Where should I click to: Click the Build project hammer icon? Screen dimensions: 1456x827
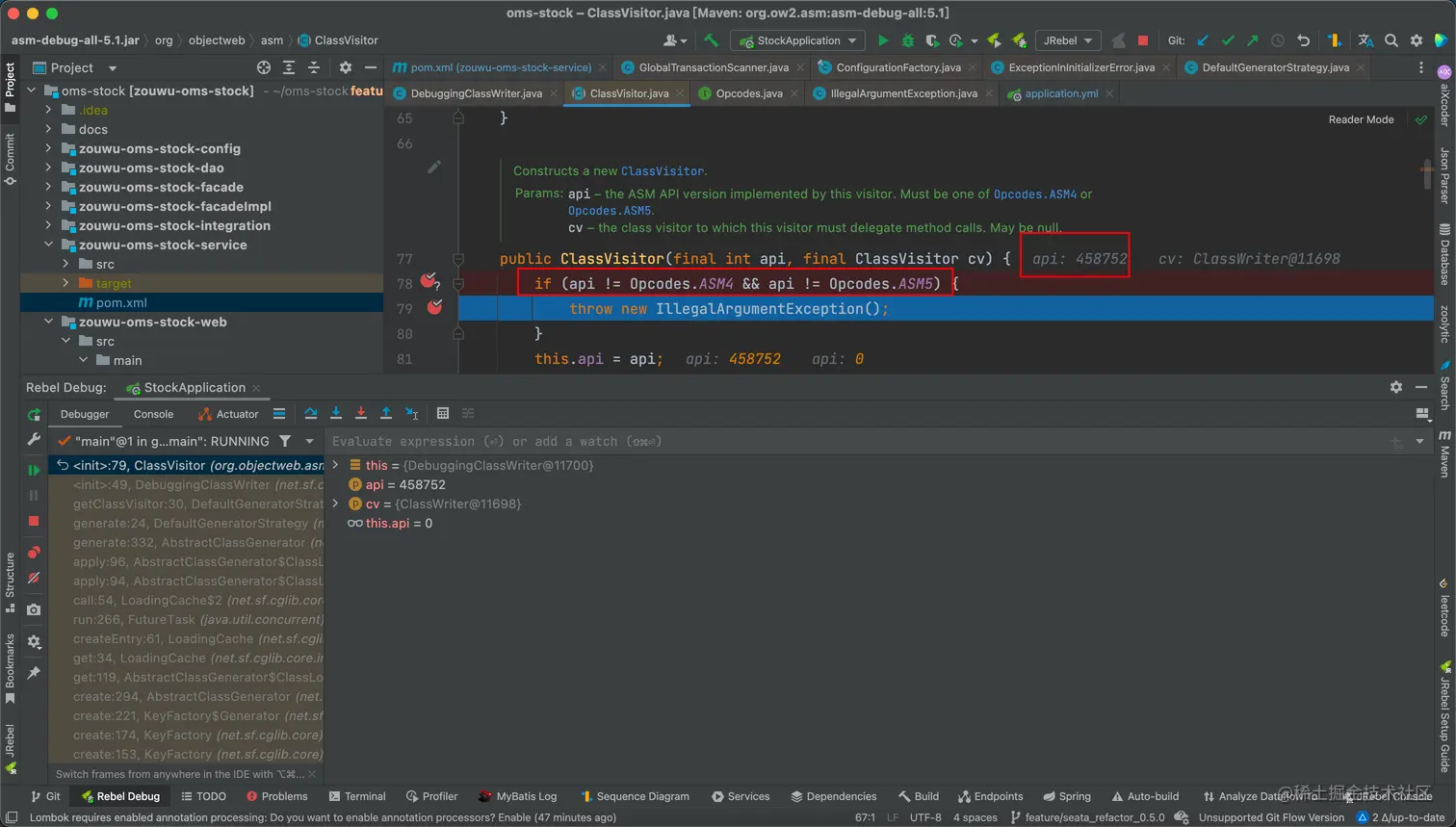pyautogui.click(x=711, y=40)
